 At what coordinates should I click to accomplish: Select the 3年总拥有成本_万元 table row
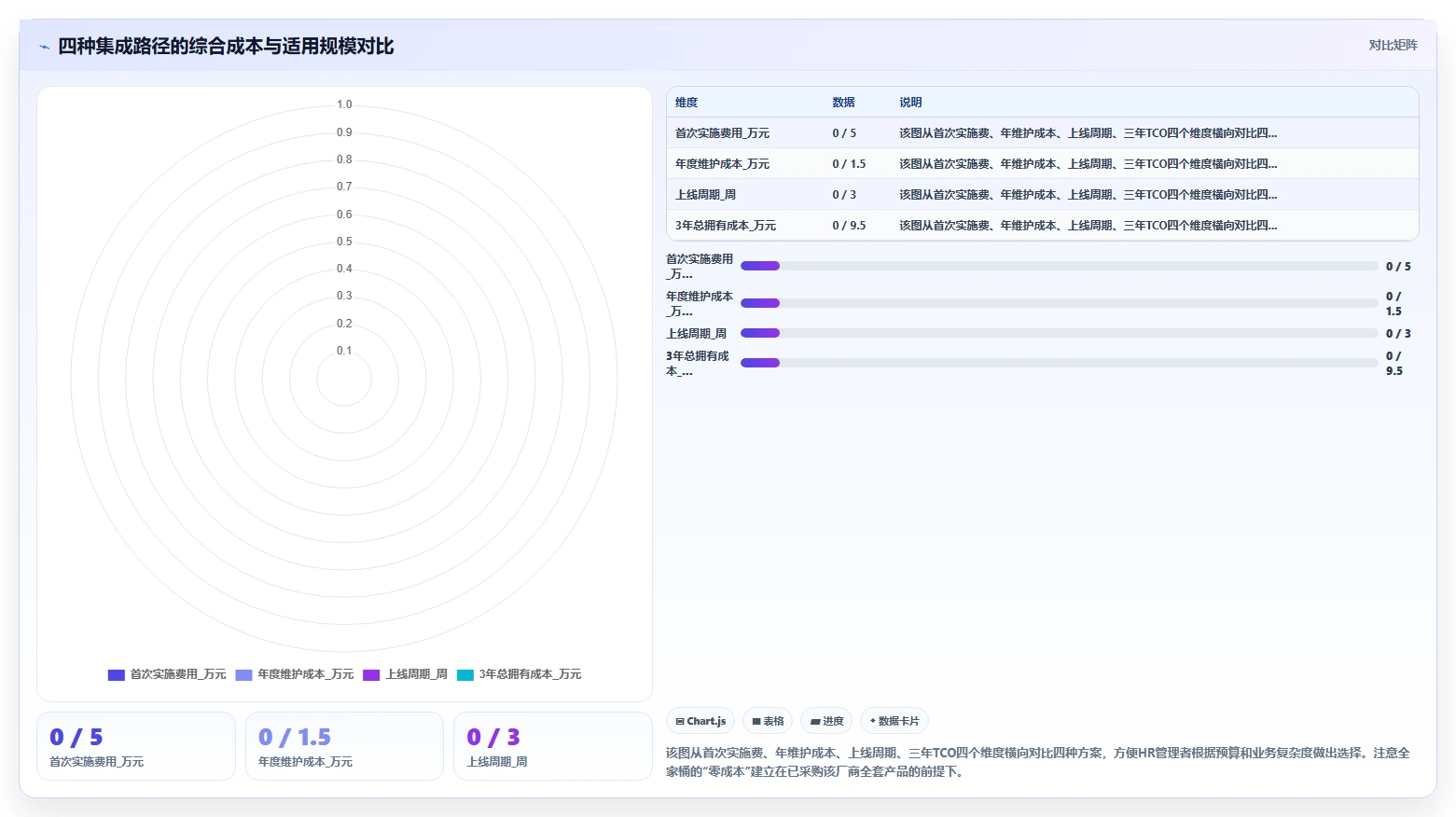1043,226
